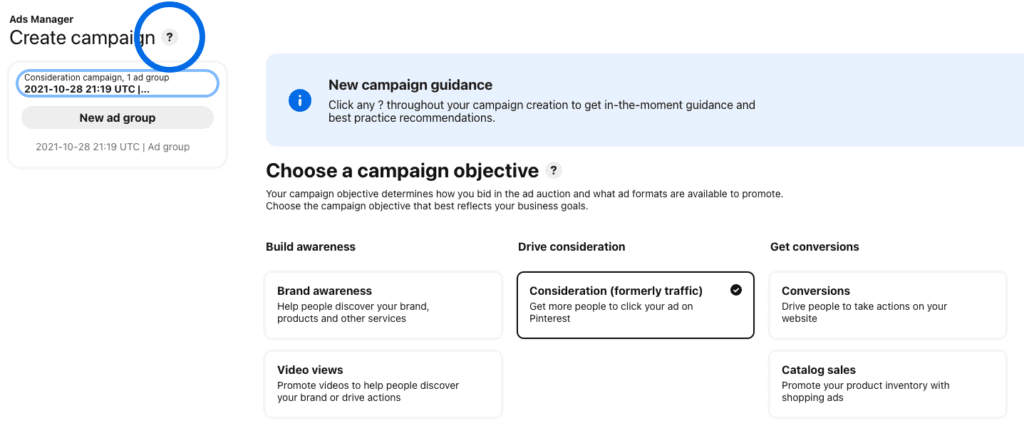
Task: Click the help icon next to Choose a campaign objective
Action: point(554,170)
